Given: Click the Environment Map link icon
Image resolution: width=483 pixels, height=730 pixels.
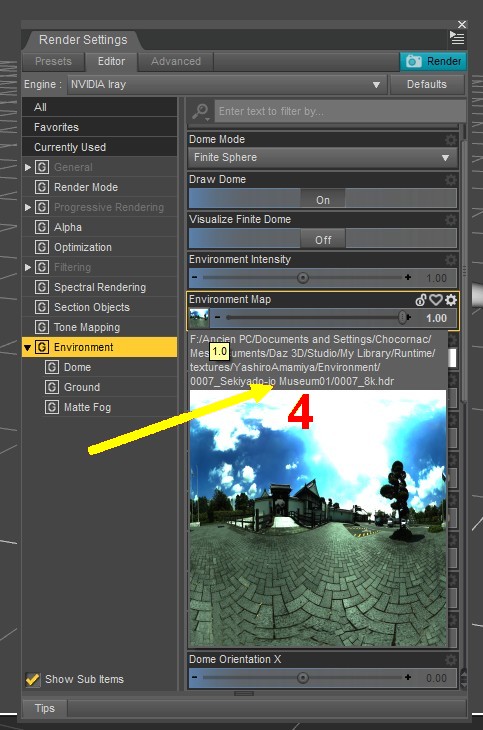Looking at the screenshot, I should [421, 300].
